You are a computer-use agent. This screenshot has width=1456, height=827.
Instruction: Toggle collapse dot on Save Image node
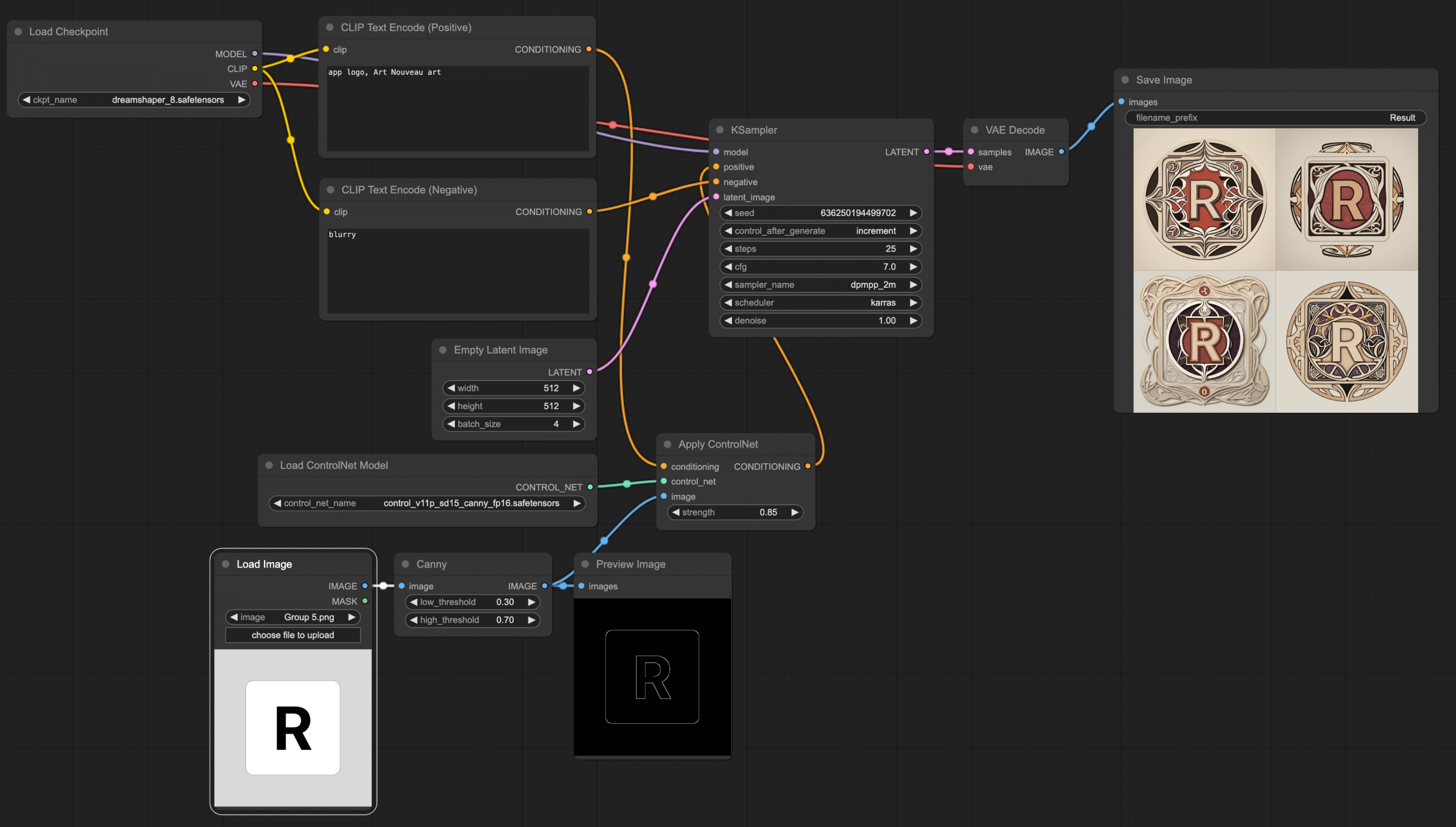coord(1125,80)
